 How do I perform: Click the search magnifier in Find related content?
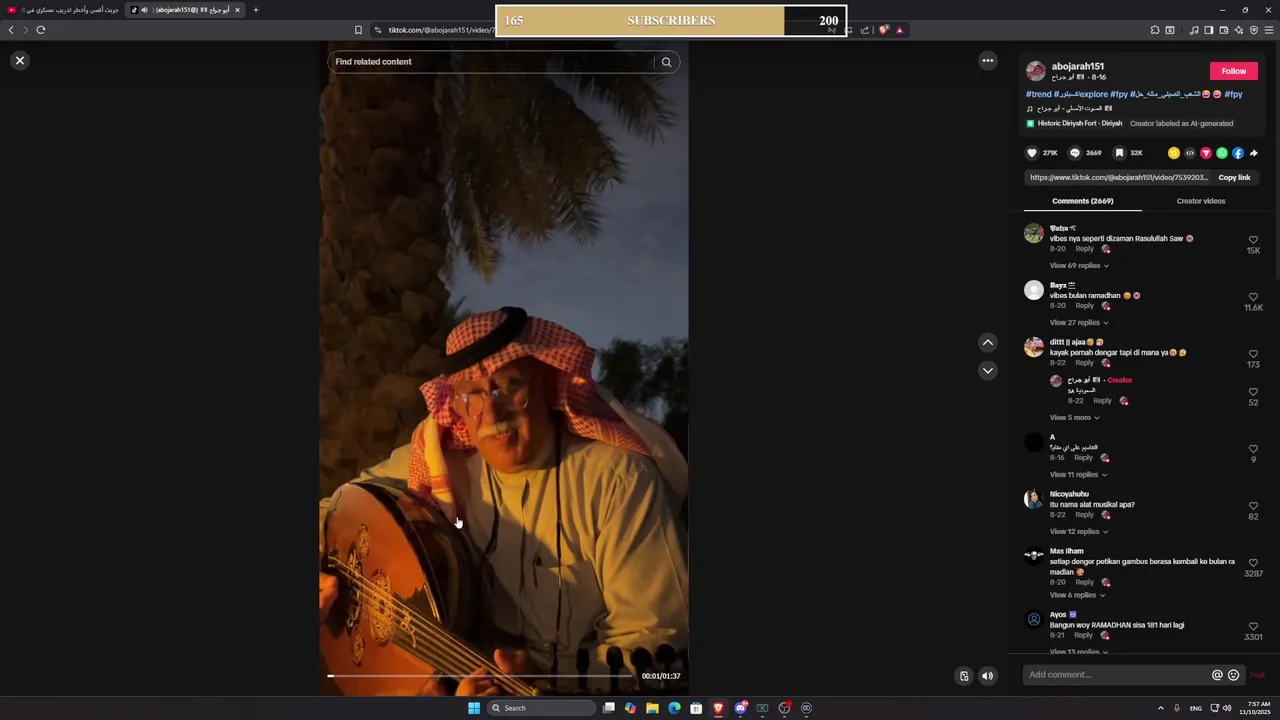pyautogui.click(x=666, y=62)
